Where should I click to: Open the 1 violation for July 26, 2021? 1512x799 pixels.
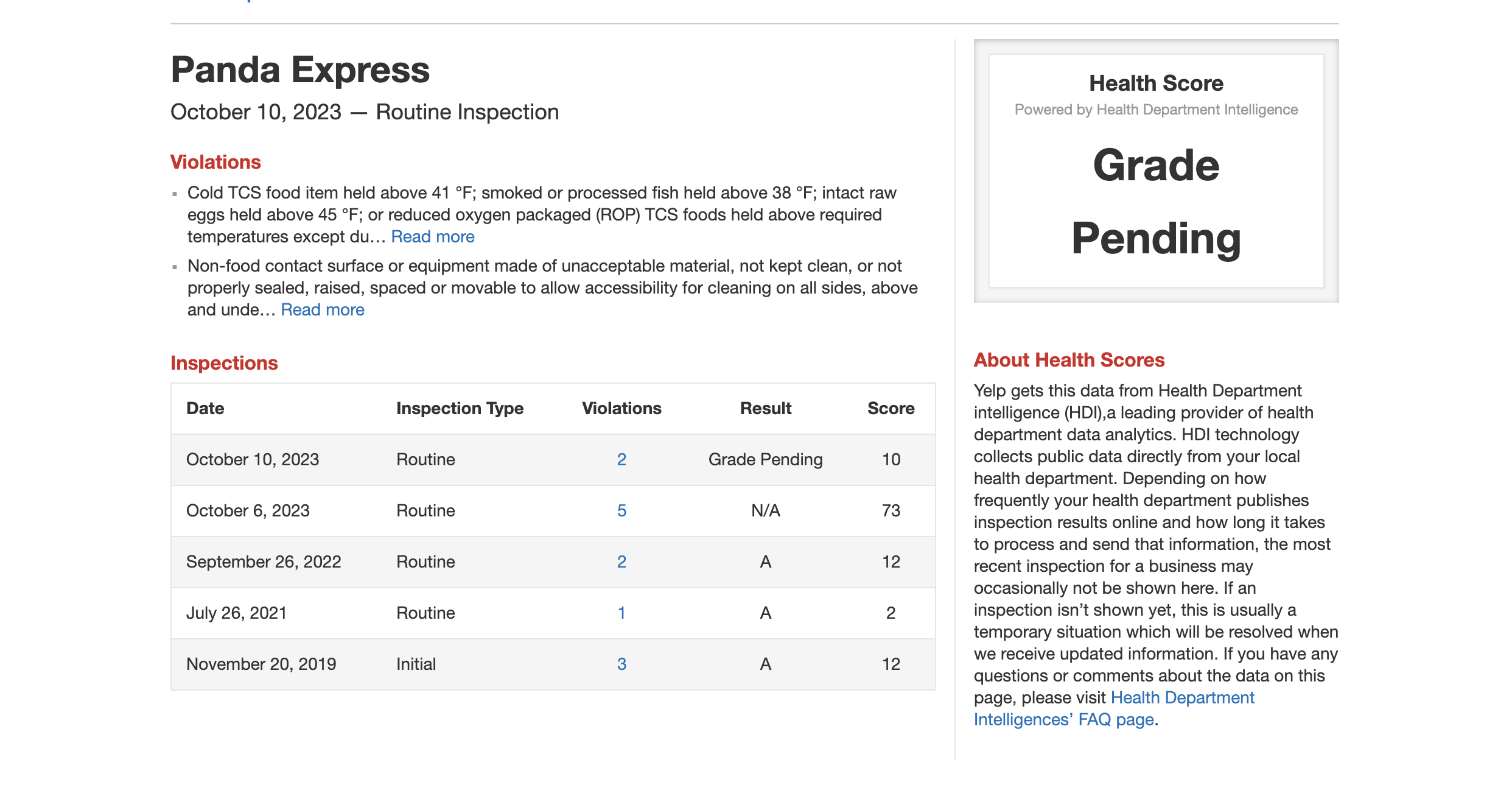[x=621, y=613]
